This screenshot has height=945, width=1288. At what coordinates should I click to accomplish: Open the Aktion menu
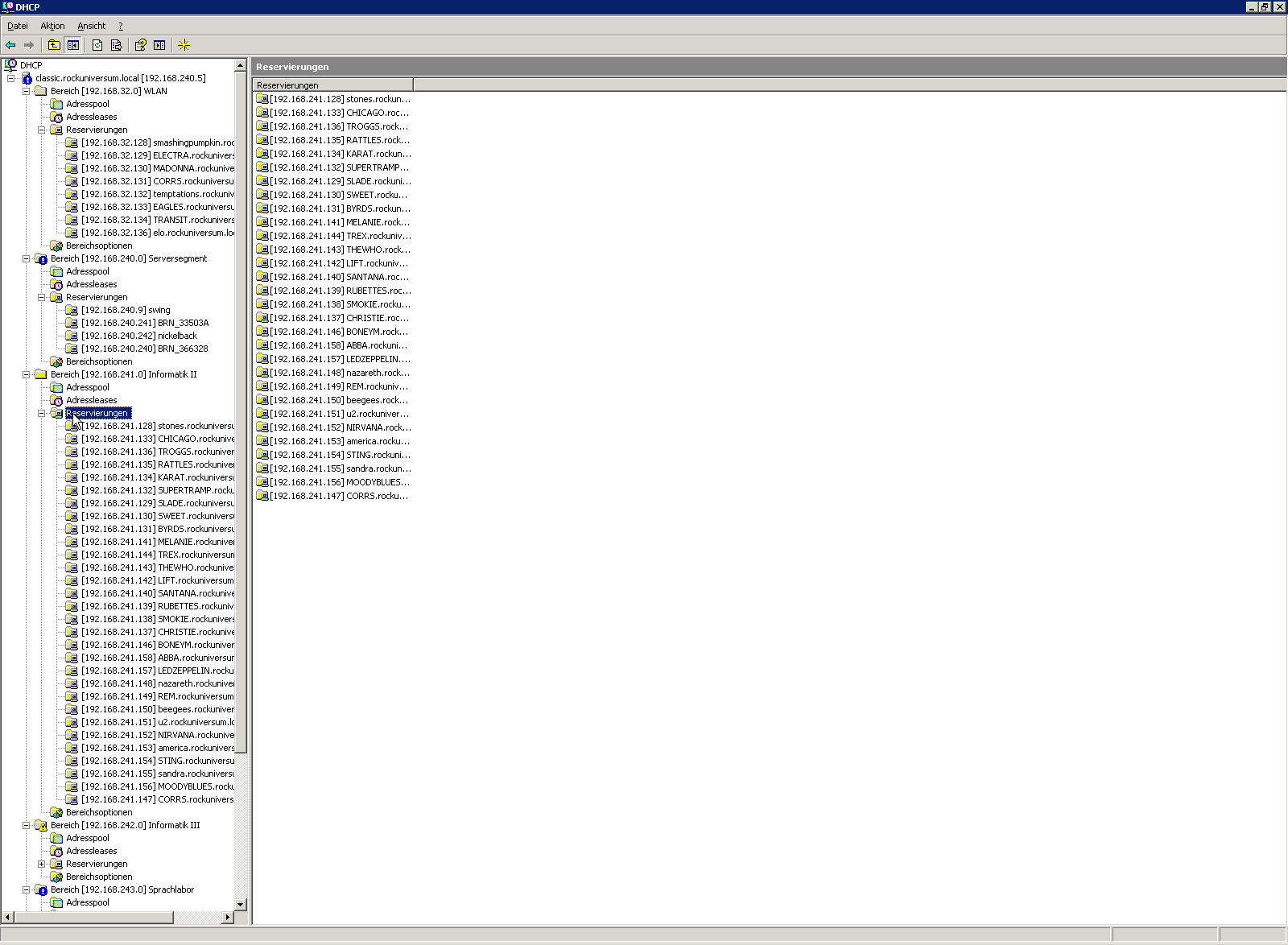[52, 26]
